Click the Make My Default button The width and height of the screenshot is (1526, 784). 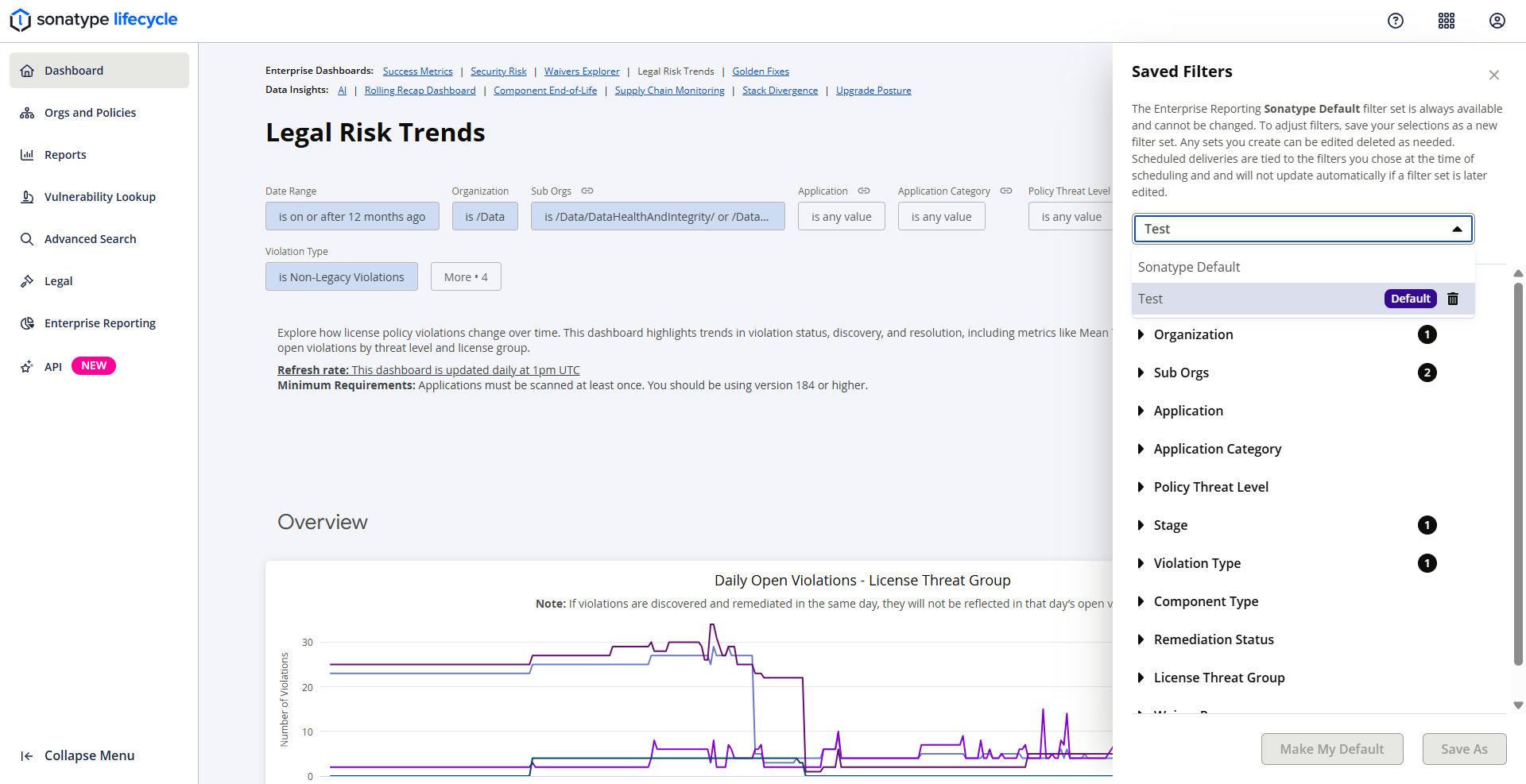pyautogui.click(x=1332, y=749)
